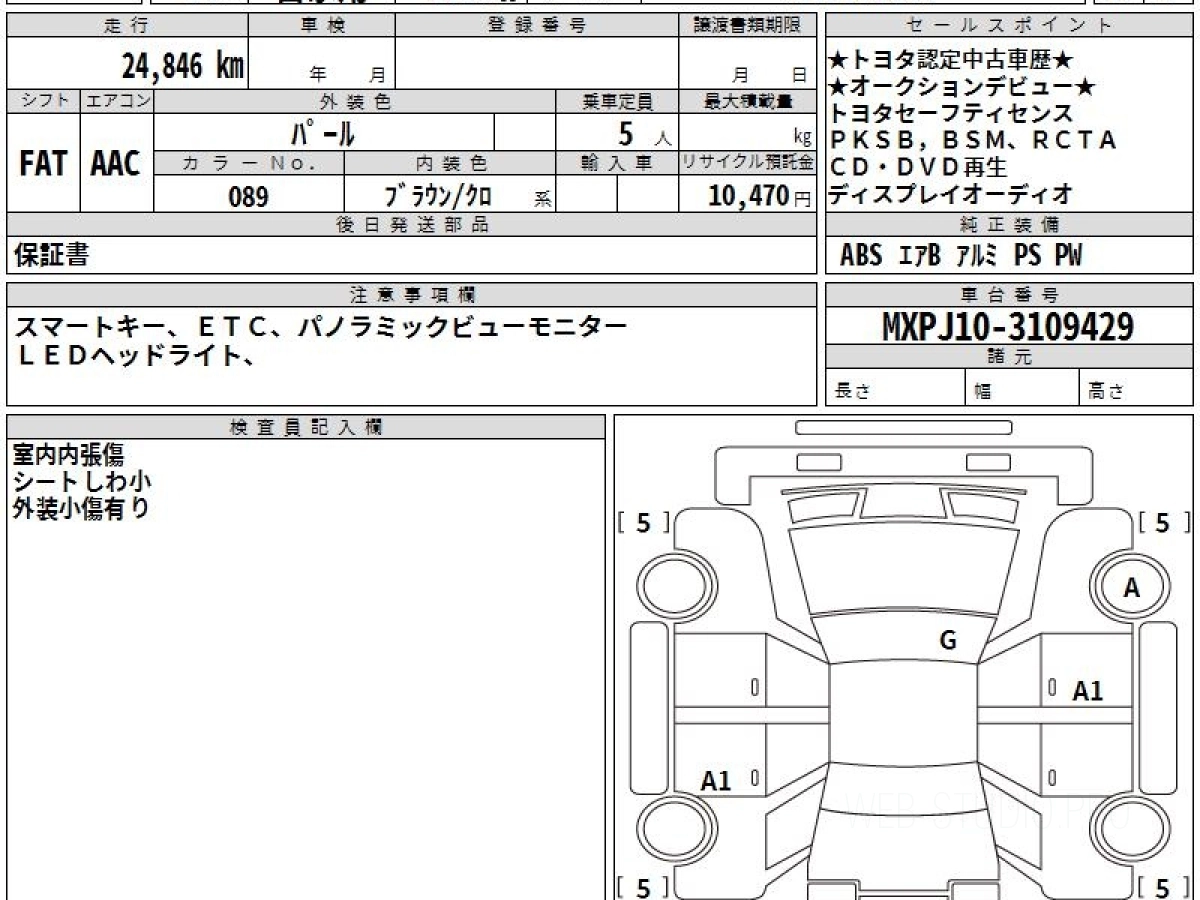The image size is (1200, 900).
Task: Click the ディスプレイオーディオ line
Action: tap(951, 192)
